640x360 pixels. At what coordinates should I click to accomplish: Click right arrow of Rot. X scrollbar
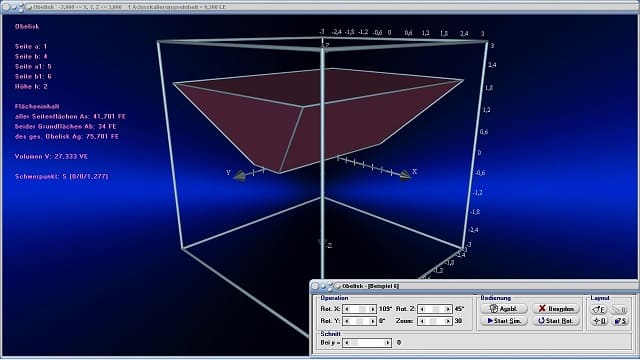pos(372,309)
